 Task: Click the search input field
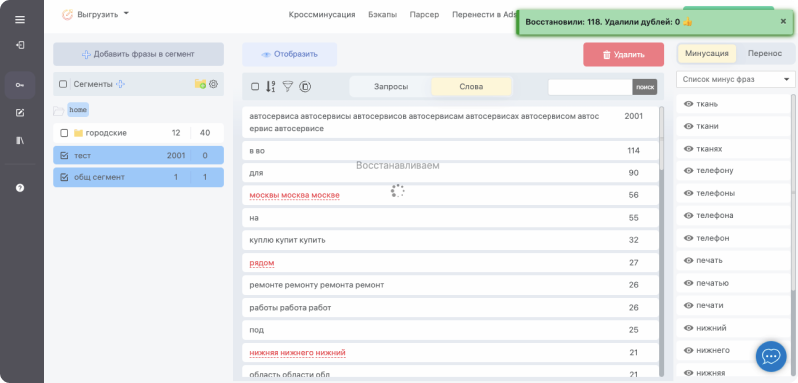coord(590,87)
